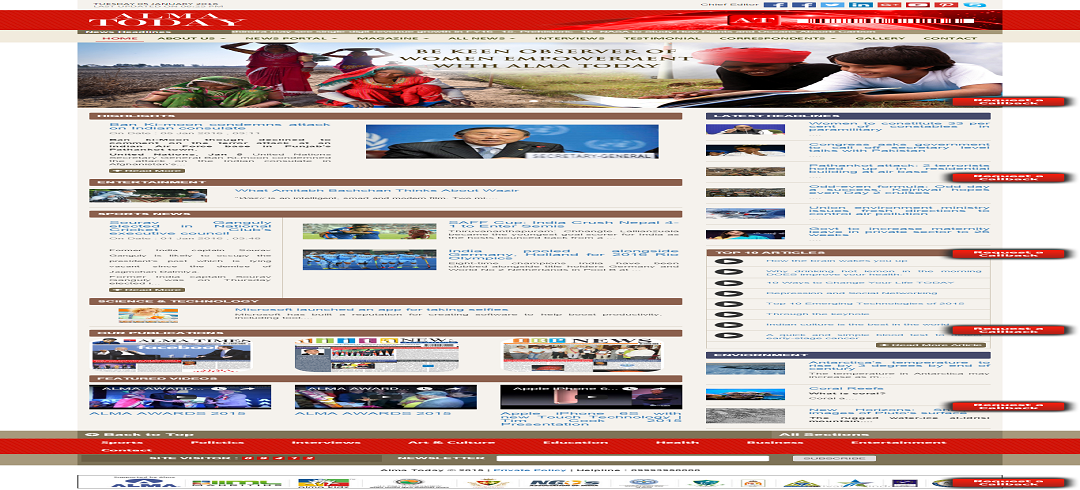Expand the ABOUT US menu
Image resolution: width=1080 pixels, height=490 pixels.
tap(189, 38)
